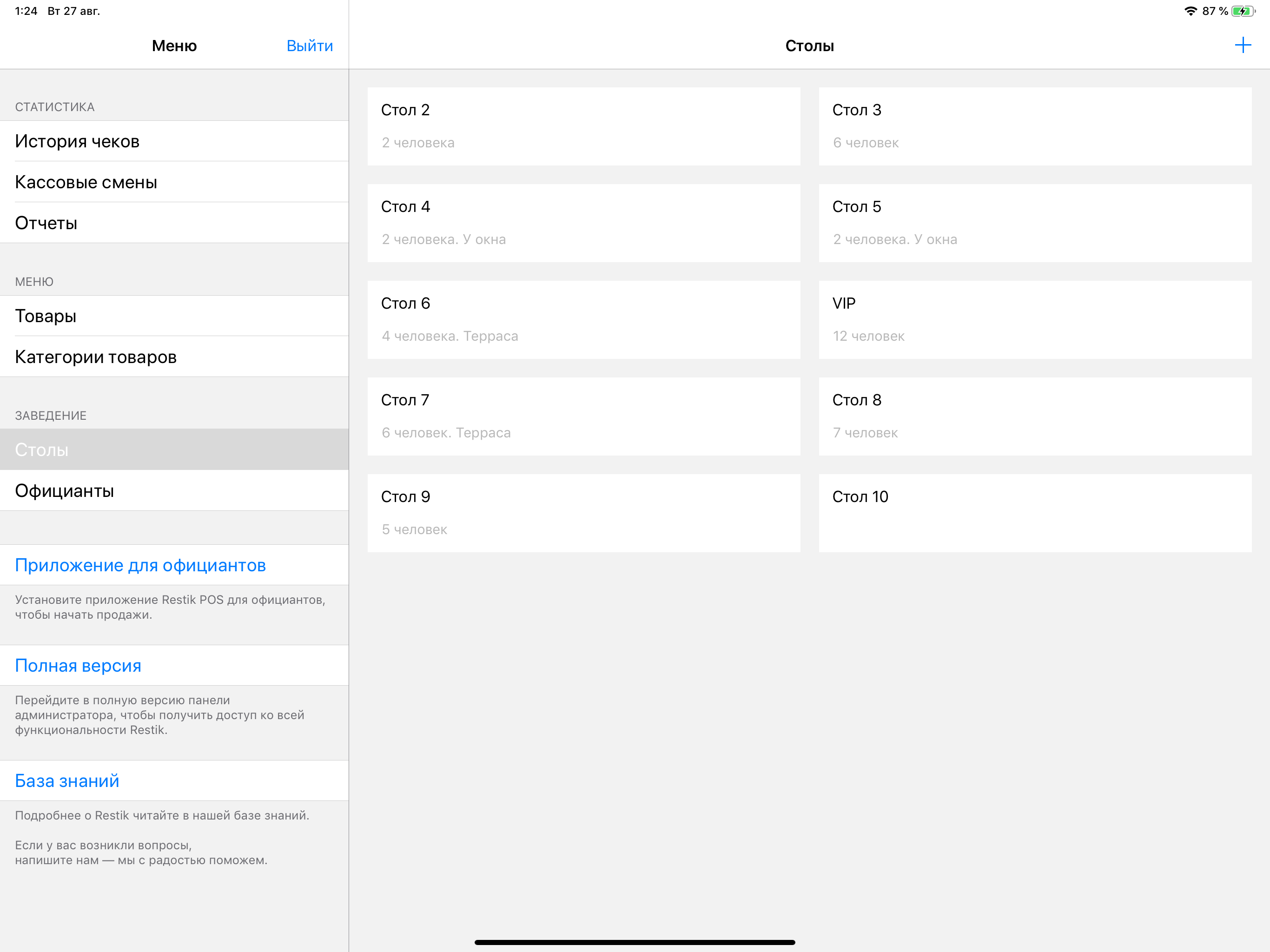Select Категории товаров item
Image resolution: width=1270 pixels, height=952 pixels.
tap(174, 357)
